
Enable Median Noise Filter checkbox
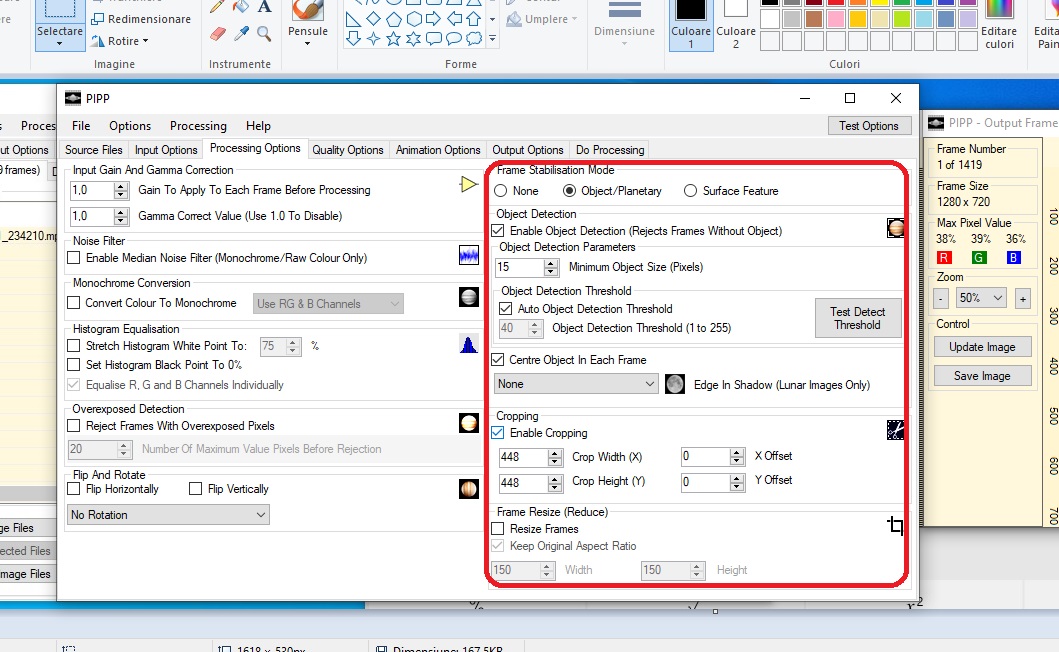tap(74, 258)
